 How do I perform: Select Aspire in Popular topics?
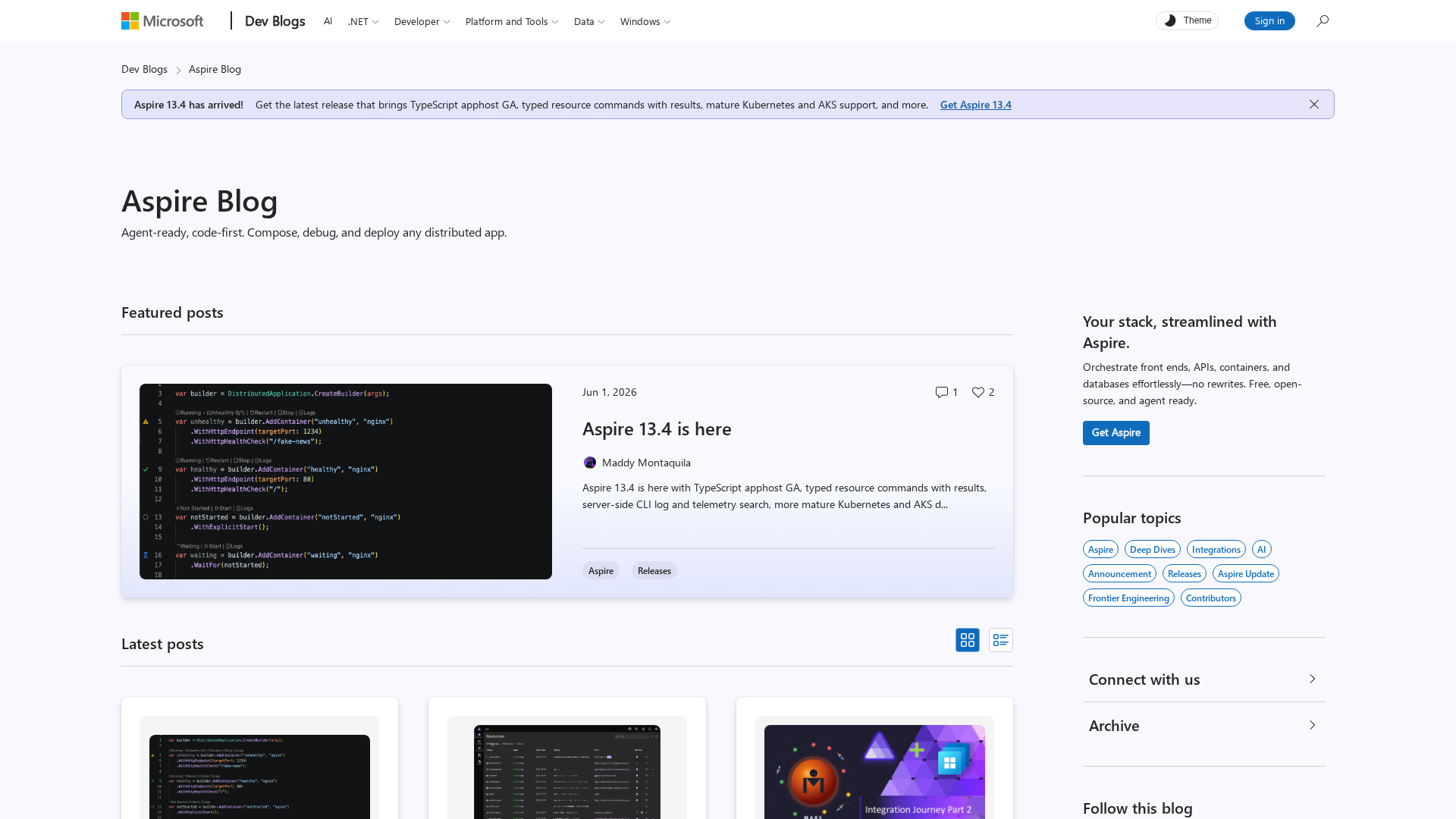coord(1100,549)
